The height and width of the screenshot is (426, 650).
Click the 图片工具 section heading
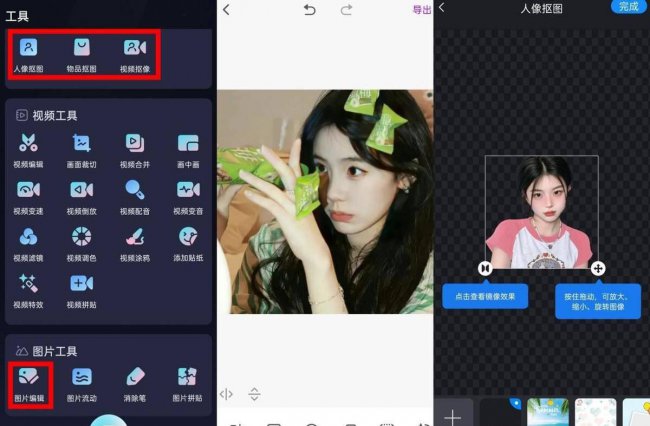click(55, 351)
